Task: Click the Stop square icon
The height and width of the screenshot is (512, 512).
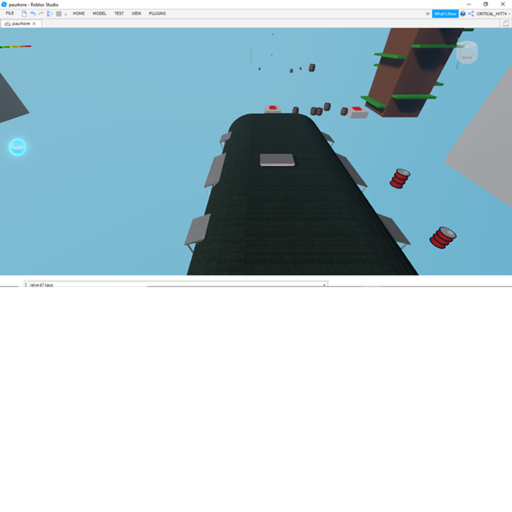Action: [x=59, y=14]
